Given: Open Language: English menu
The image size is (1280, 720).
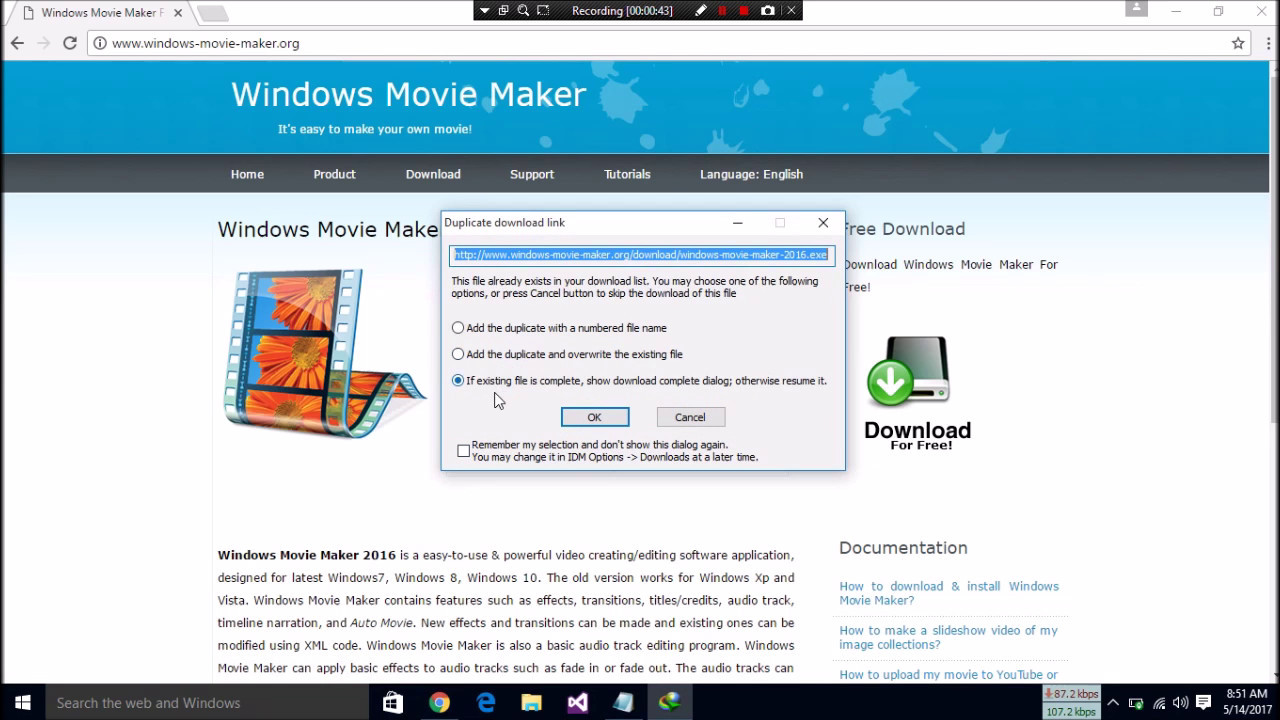Looking at the screenshot, I should click(x=751, y=174).
